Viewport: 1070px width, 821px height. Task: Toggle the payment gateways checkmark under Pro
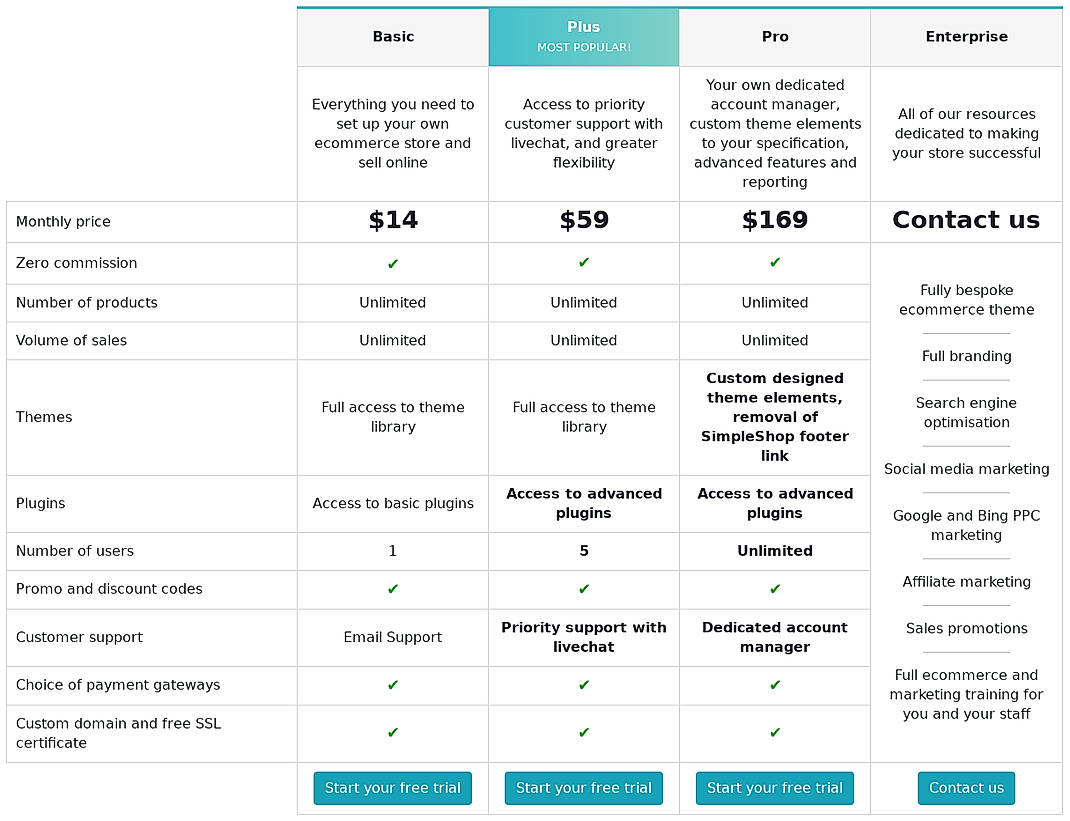[774, 685]
